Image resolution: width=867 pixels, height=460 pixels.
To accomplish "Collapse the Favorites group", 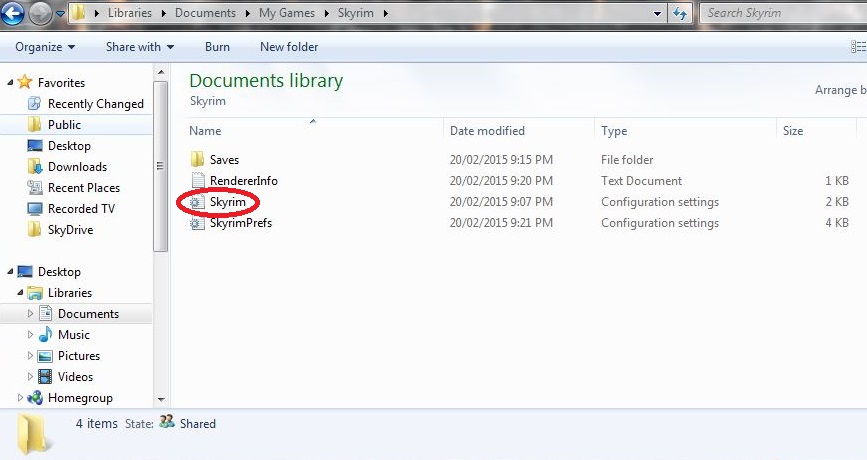I will [x=10, y=82].
